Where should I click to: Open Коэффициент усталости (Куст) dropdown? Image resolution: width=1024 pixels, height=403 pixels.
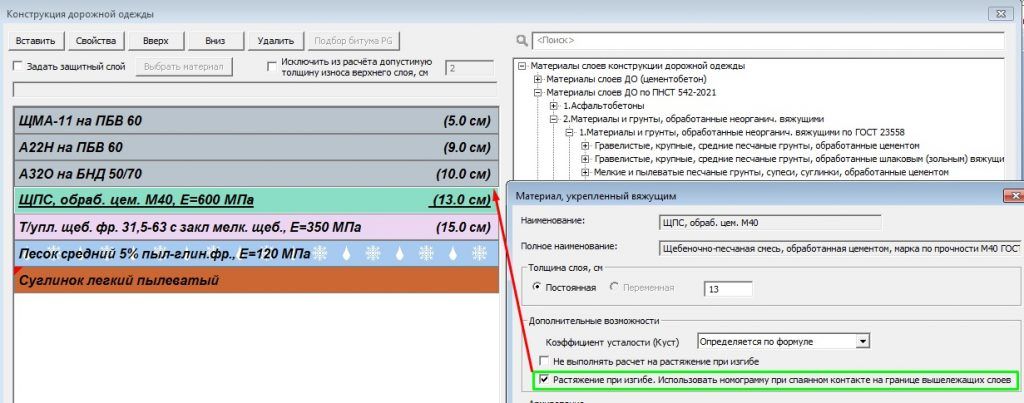pyautogui.click(x=863, y=341)
